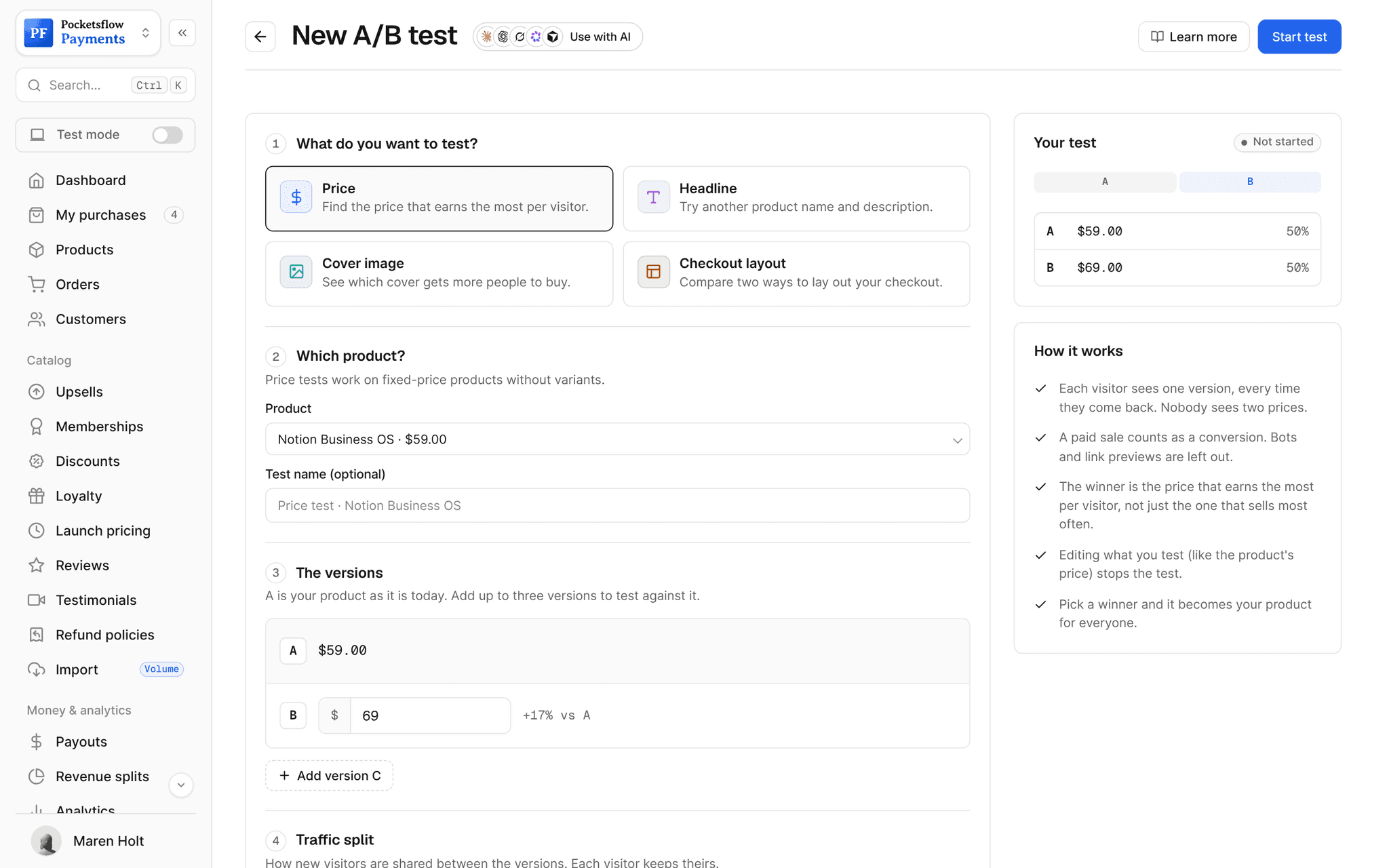Click the "How it works" heading

1078,351
